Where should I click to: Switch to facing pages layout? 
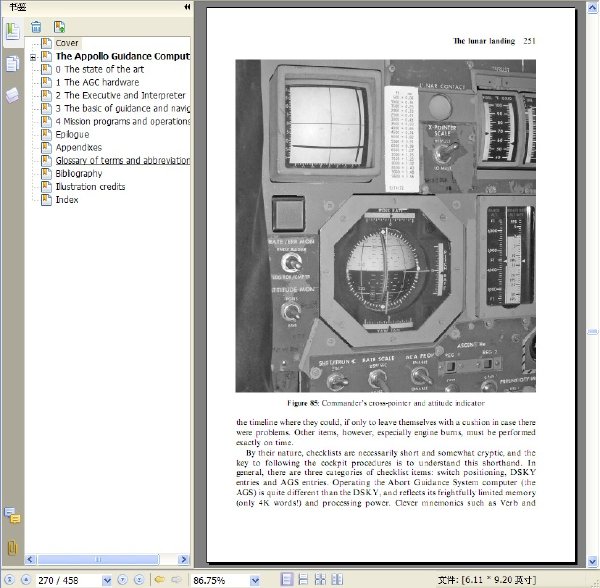(x=337, y=579)
